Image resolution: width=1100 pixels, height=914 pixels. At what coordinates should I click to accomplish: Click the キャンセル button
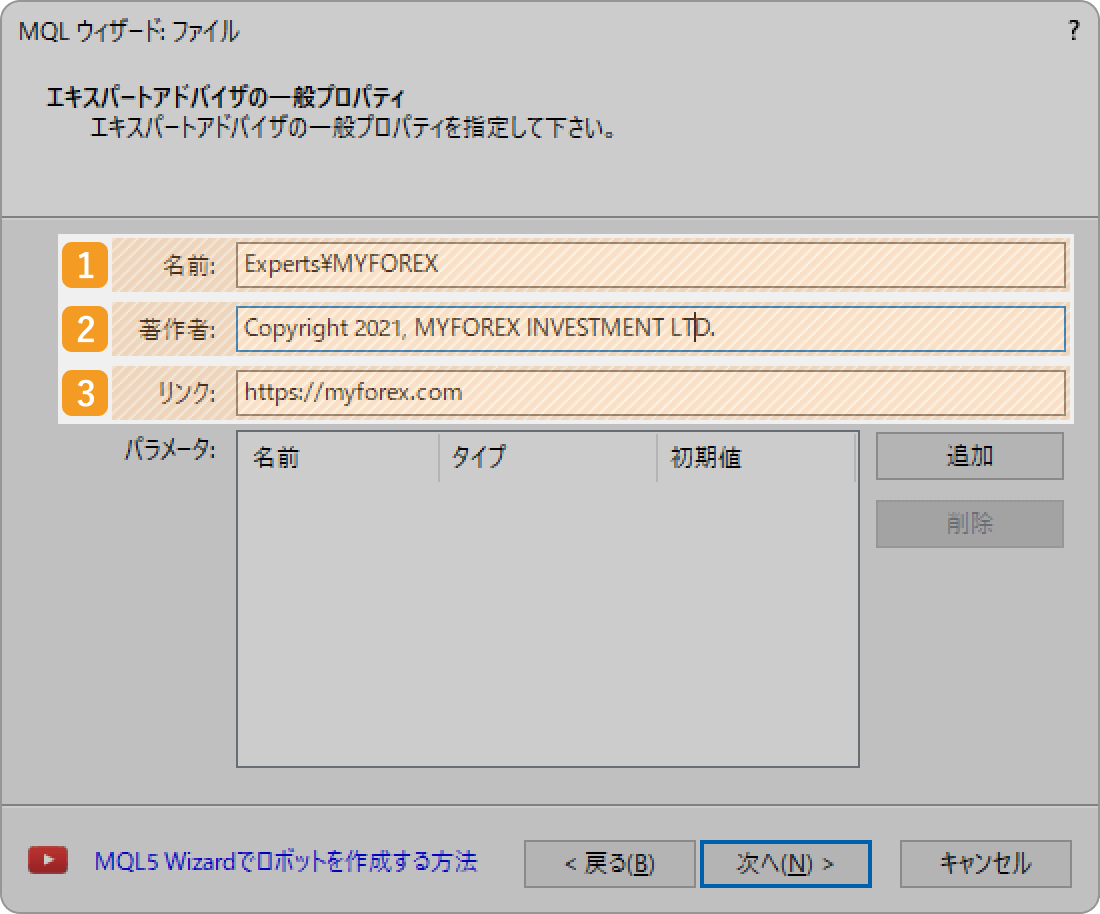pyautogui.click(x=986, y=863)
